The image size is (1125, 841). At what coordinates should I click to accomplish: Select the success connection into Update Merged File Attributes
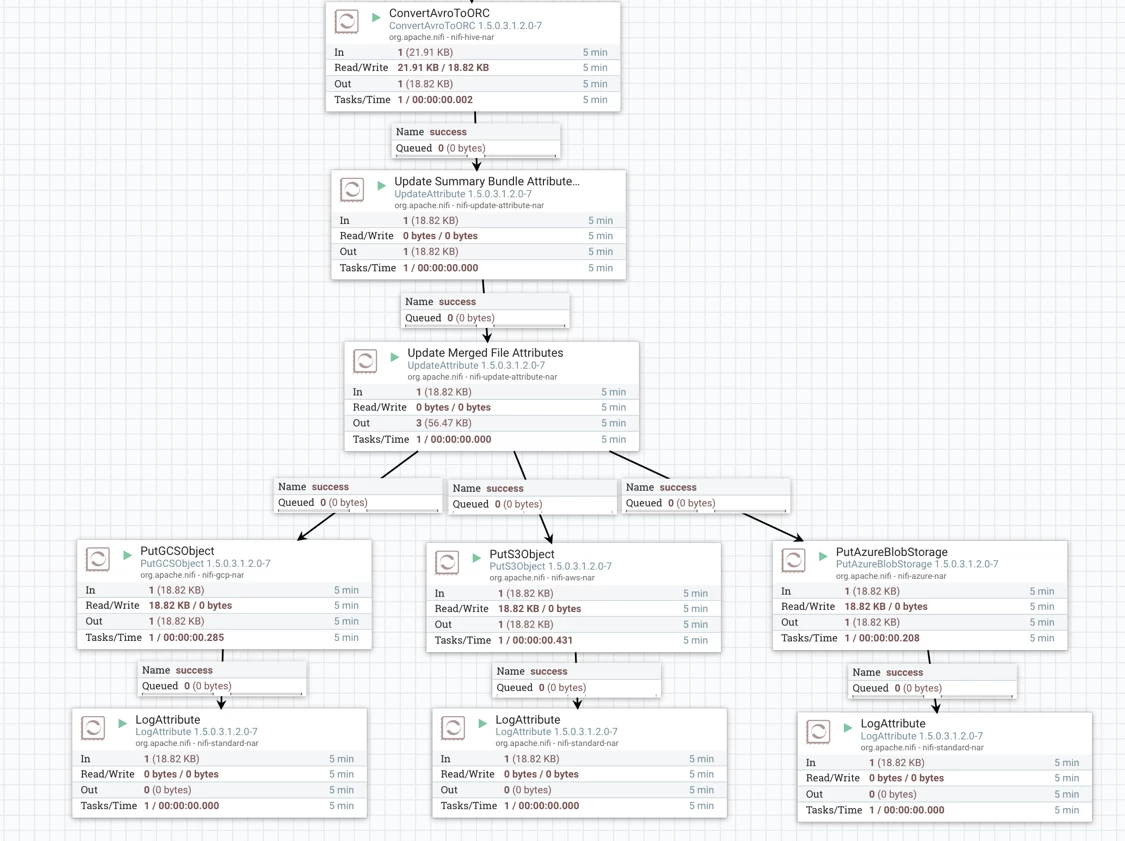coord(485,310)
